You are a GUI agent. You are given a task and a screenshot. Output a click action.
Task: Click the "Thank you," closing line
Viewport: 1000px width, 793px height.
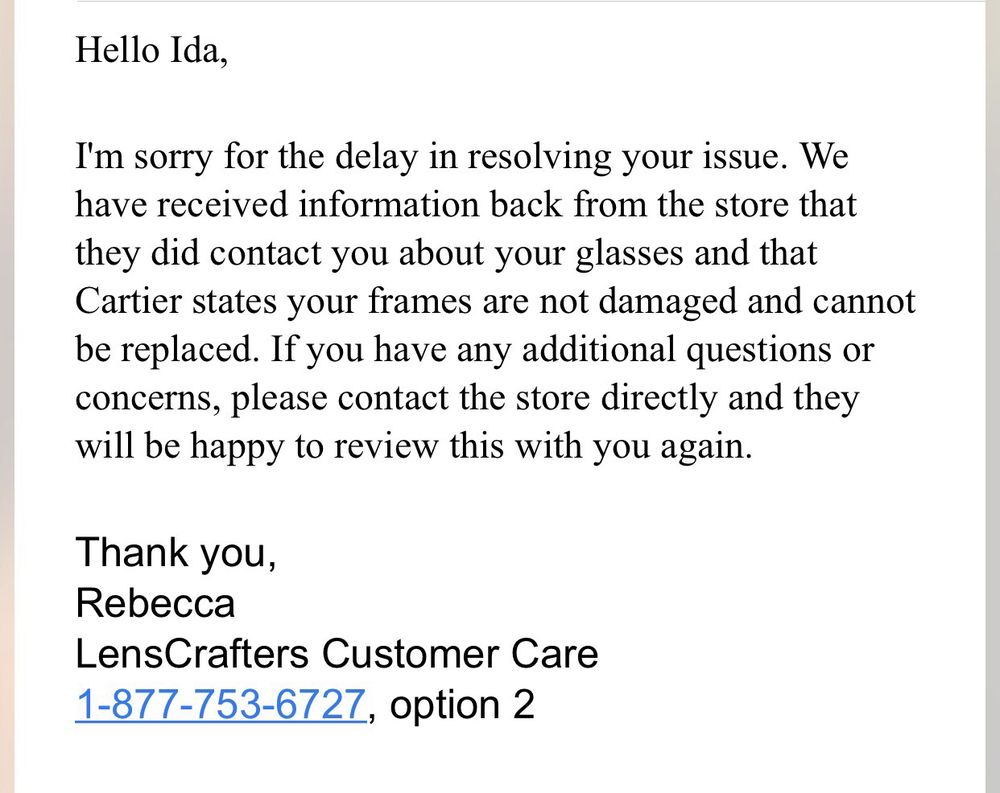[175, 552]
